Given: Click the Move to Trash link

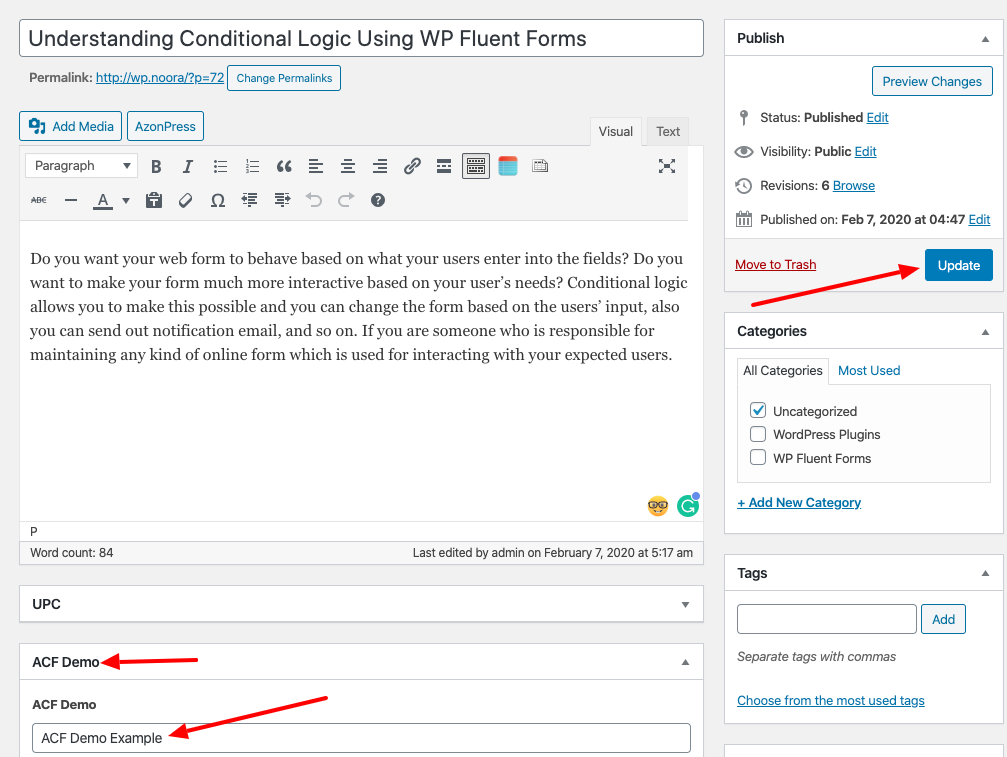Looking at the screenshot, I should pos(775,265).
